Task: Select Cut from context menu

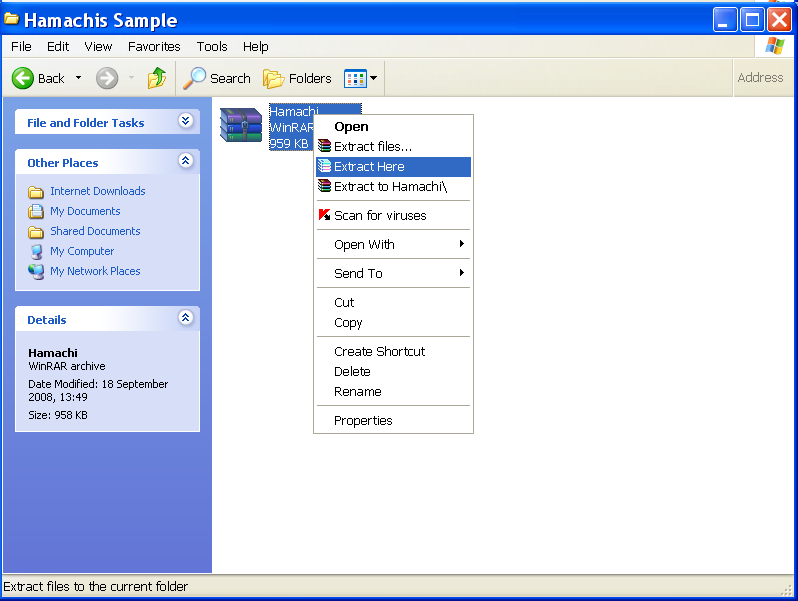Action: coord(393,302)
